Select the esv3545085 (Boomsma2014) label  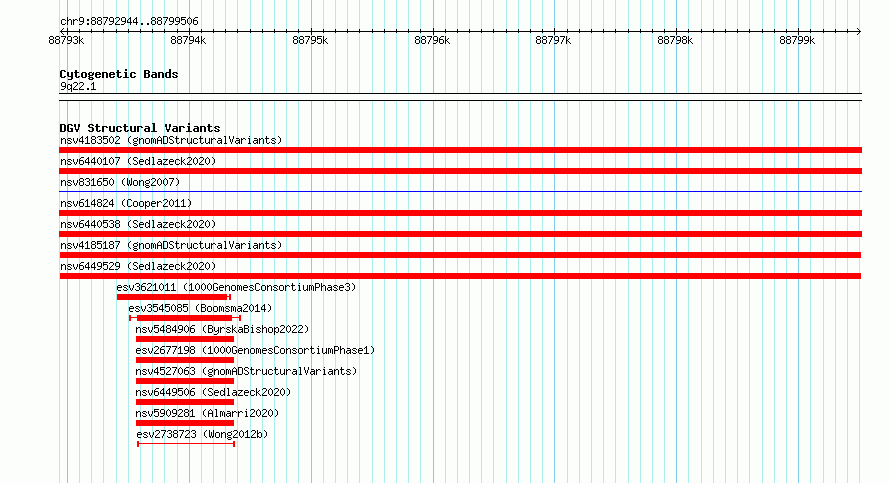point(200,308)
